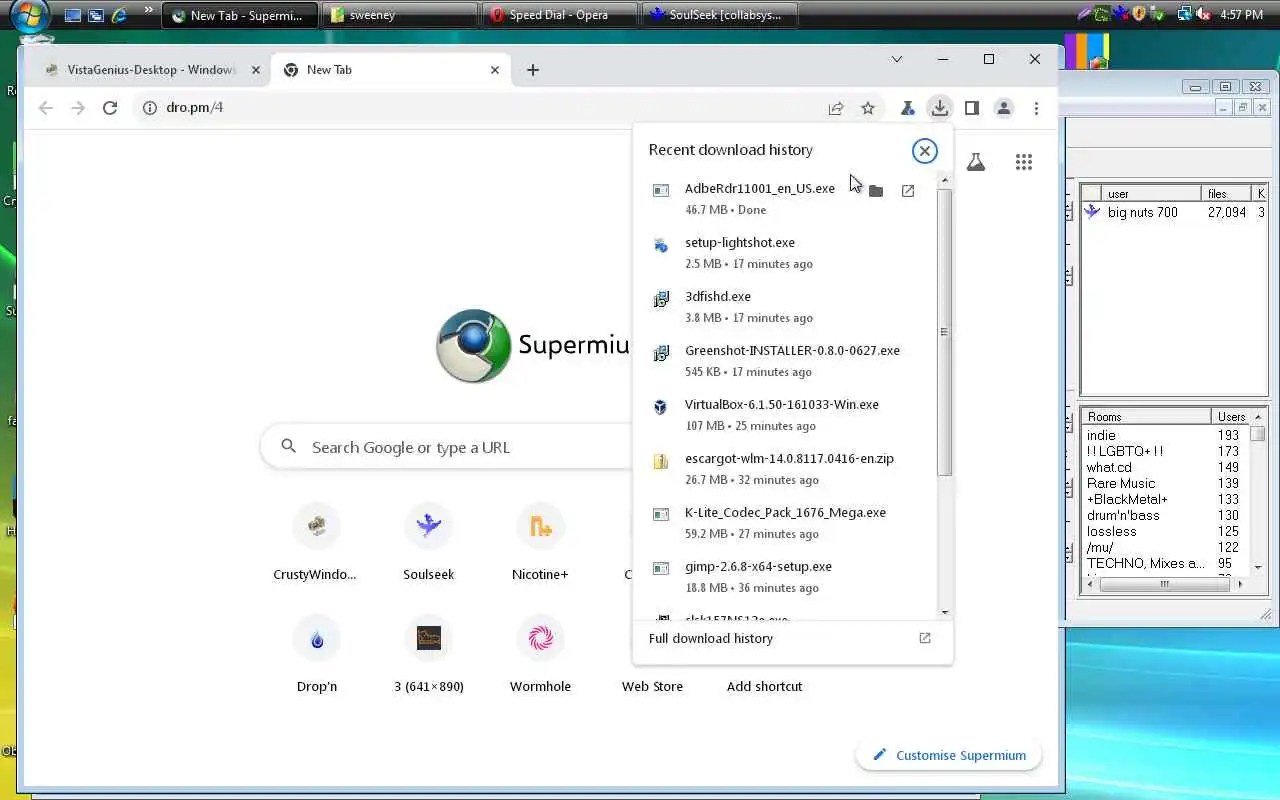The height and width of the screenshot is (800, 1280).
Task: Open the profile avatar menu
Action: (1004, 108)
